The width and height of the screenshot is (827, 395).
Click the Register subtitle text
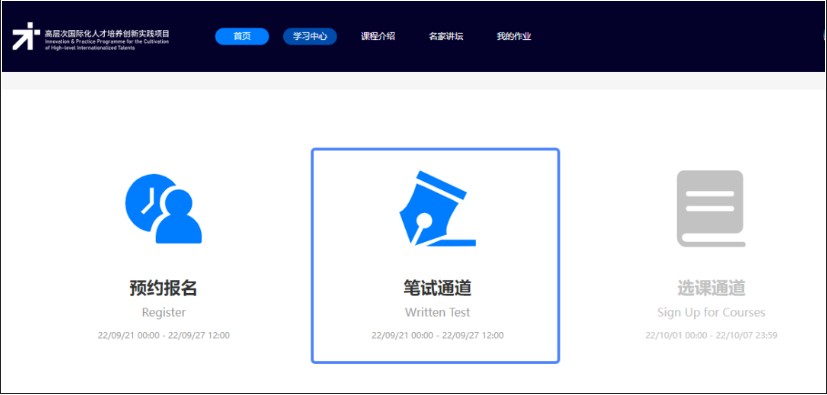point(164,312)
